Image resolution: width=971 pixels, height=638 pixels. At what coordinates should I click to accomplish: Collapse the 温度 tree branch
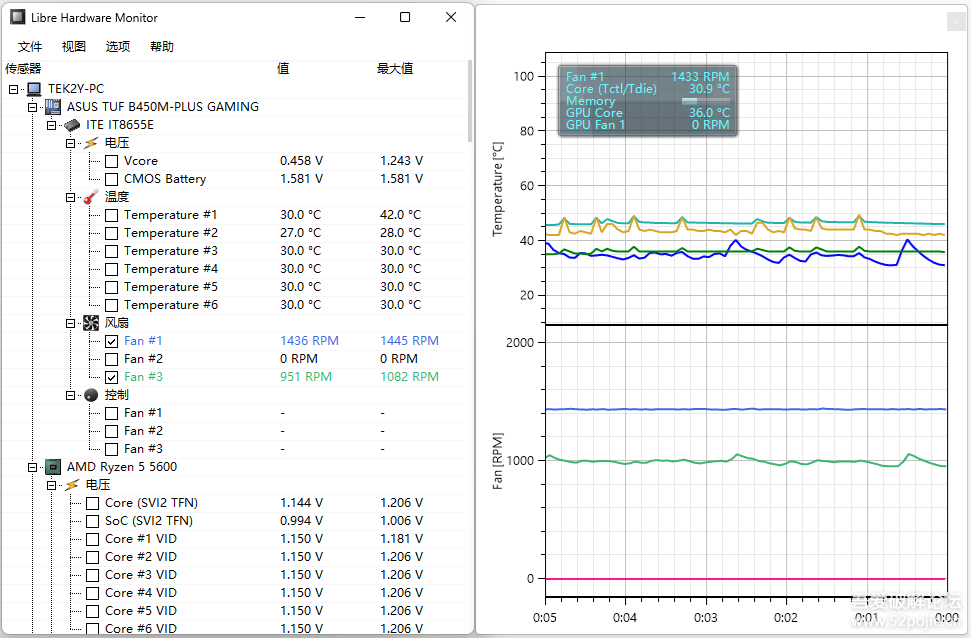click(70, 196)
